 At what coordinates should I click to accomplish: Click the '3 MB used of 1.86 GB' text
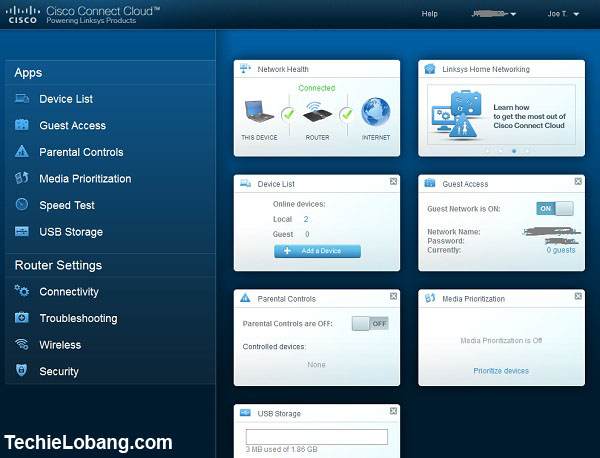point(281,449)
